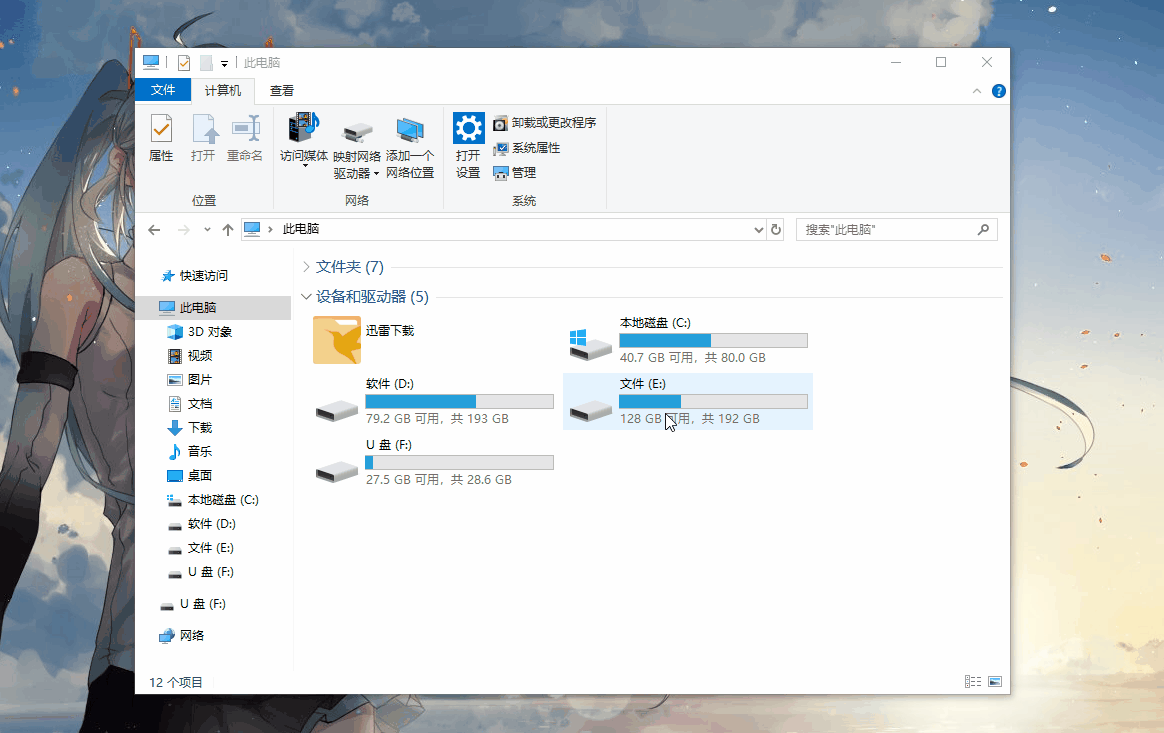This screenshot has height=733, width=1164.
Task: Click the 系统属性 (System properties) icon
Action: pos(528,147)
